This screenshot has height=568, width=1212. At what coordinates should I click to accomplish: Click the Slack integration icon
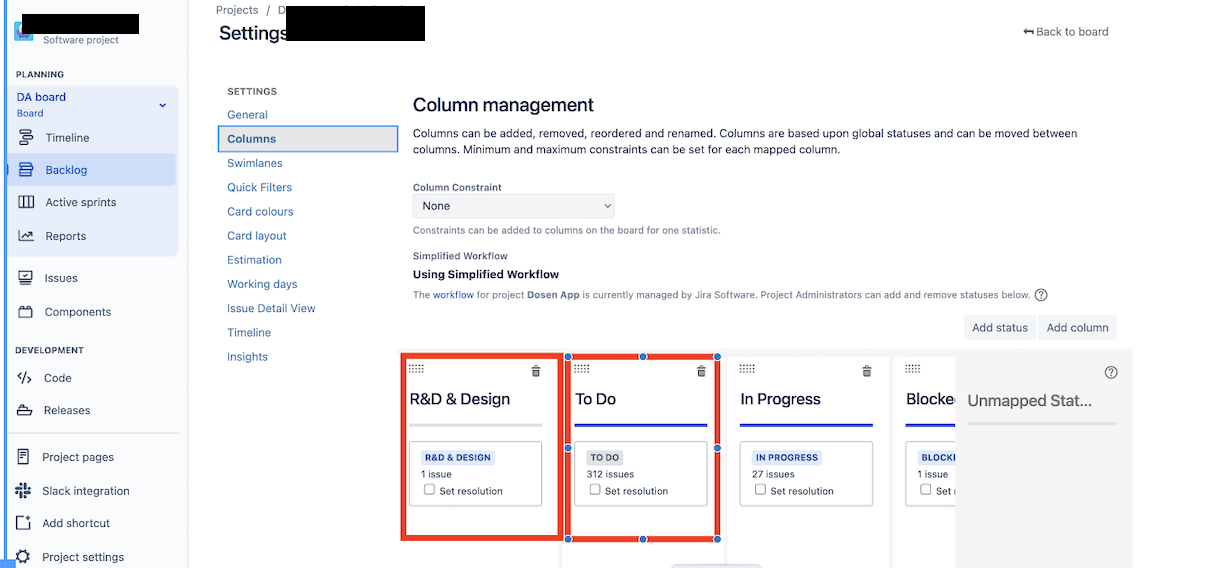pos(23,491)
